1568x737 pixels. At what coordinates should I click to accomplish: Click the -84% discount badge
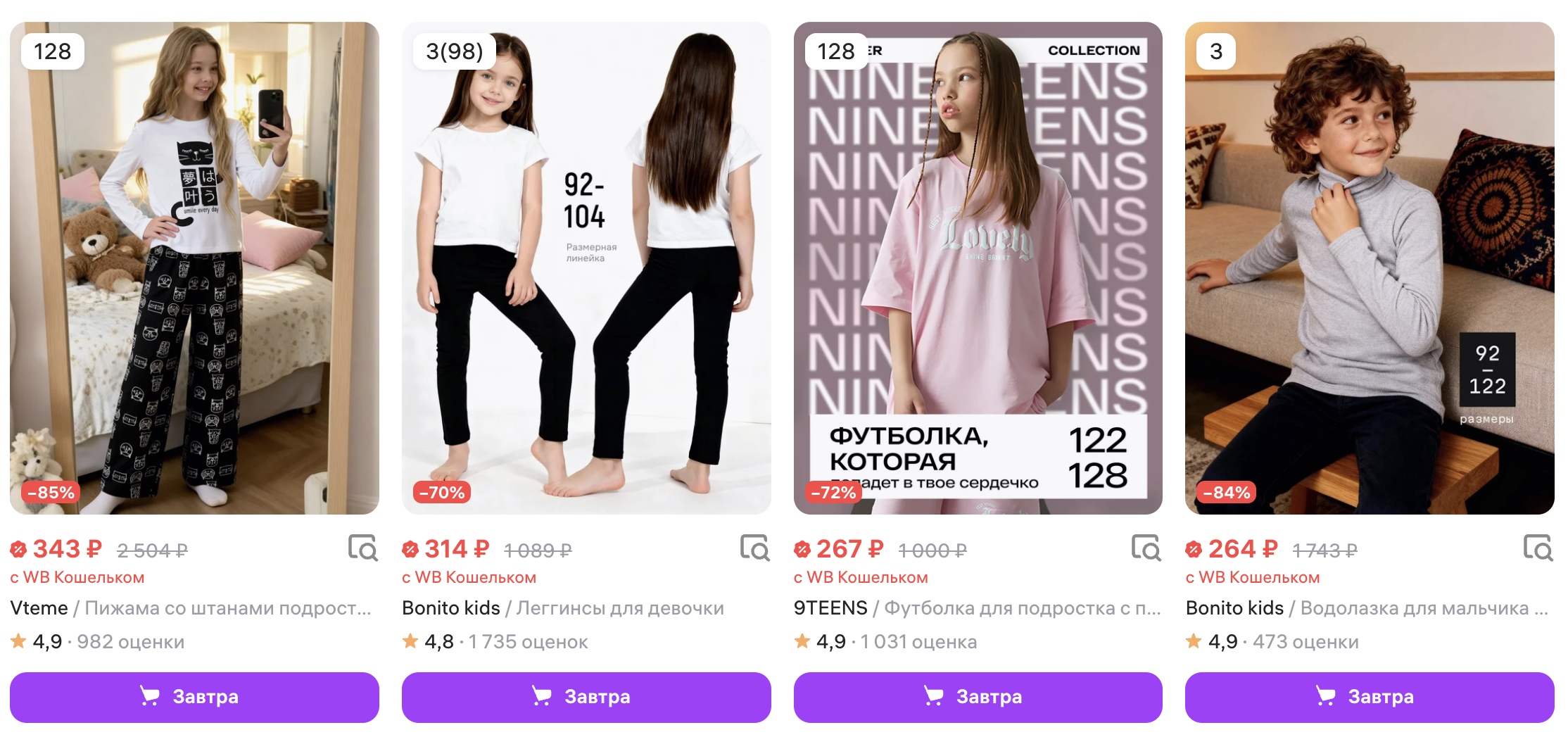click(1226, 493)
